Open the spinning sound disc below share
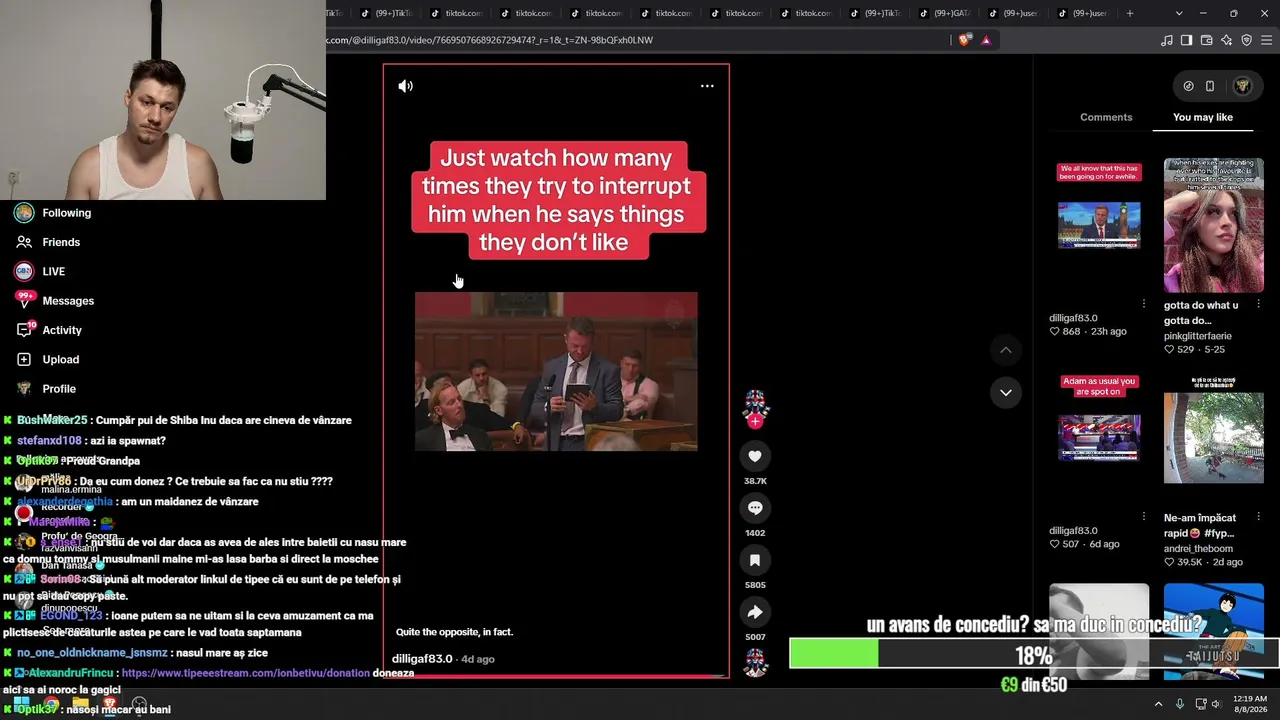This screenshot has height=720, width=1280. (755, 662)
